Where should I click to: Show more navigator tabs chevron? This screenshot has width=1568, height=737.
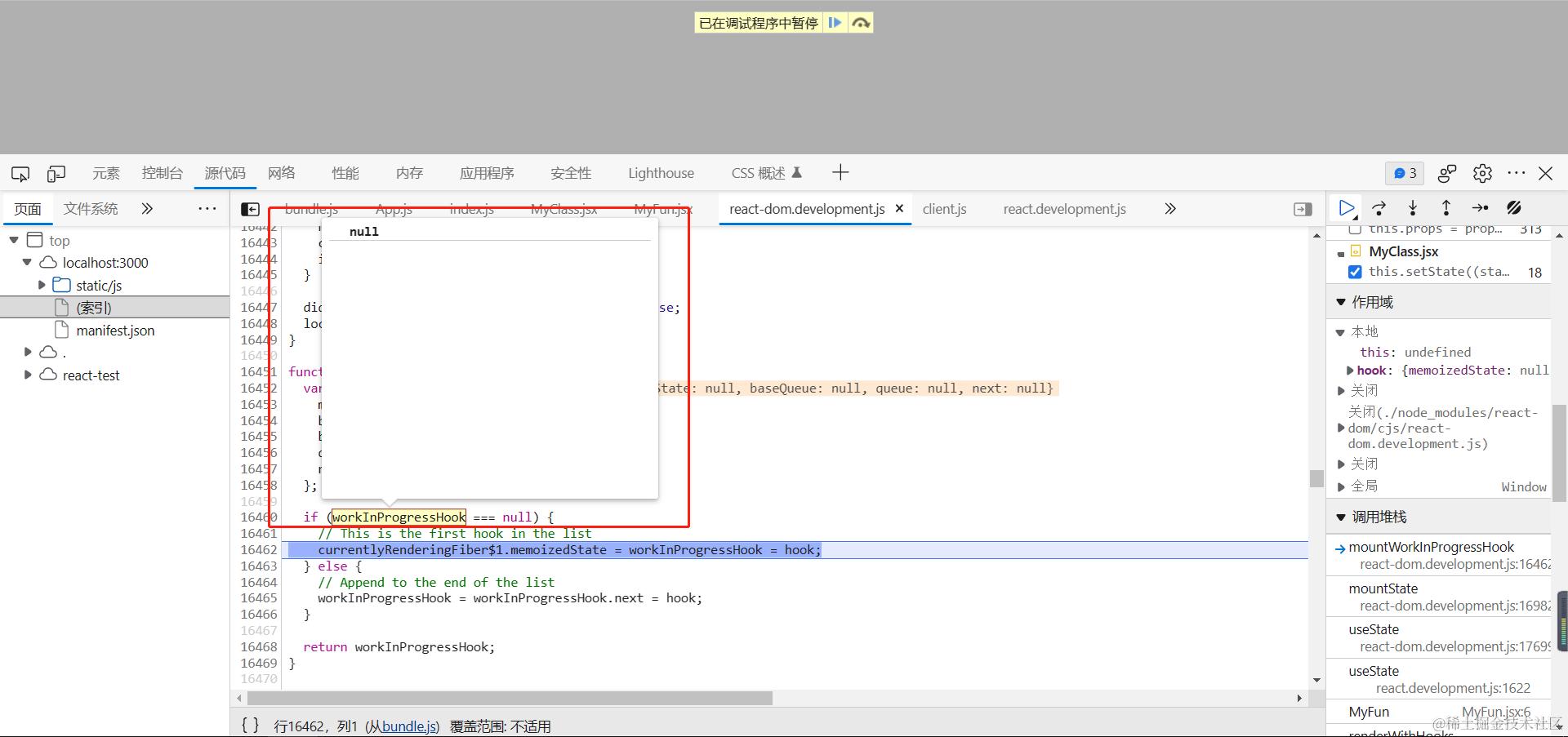point(147,209)
